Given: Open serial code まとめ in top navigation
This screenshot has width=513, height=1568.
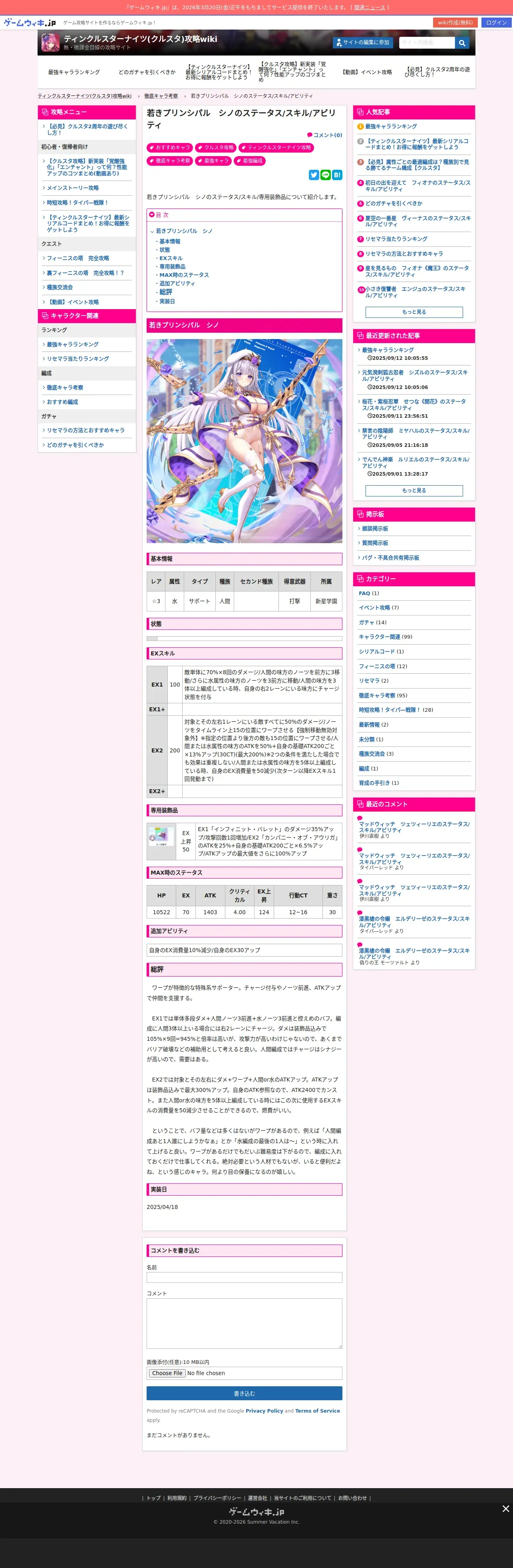Looking at the screenshot, I should pyautogui.click(x=219, y=72).
